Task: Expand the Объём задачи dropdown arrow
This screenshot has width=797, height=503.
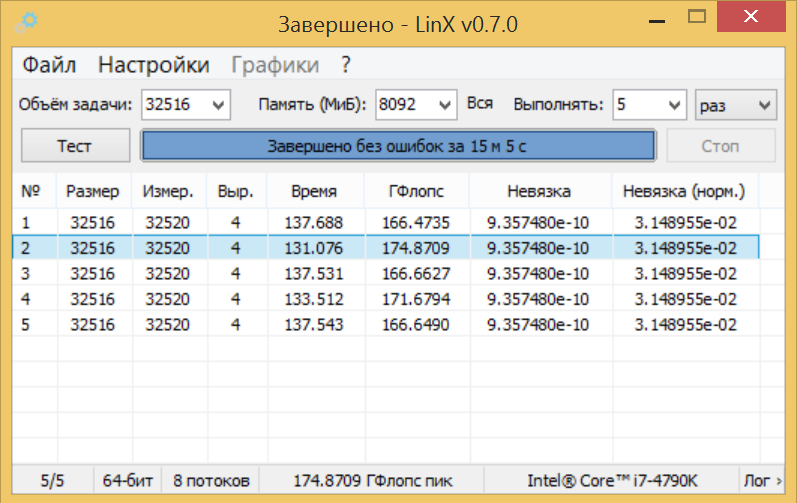Action: [219, 105]
